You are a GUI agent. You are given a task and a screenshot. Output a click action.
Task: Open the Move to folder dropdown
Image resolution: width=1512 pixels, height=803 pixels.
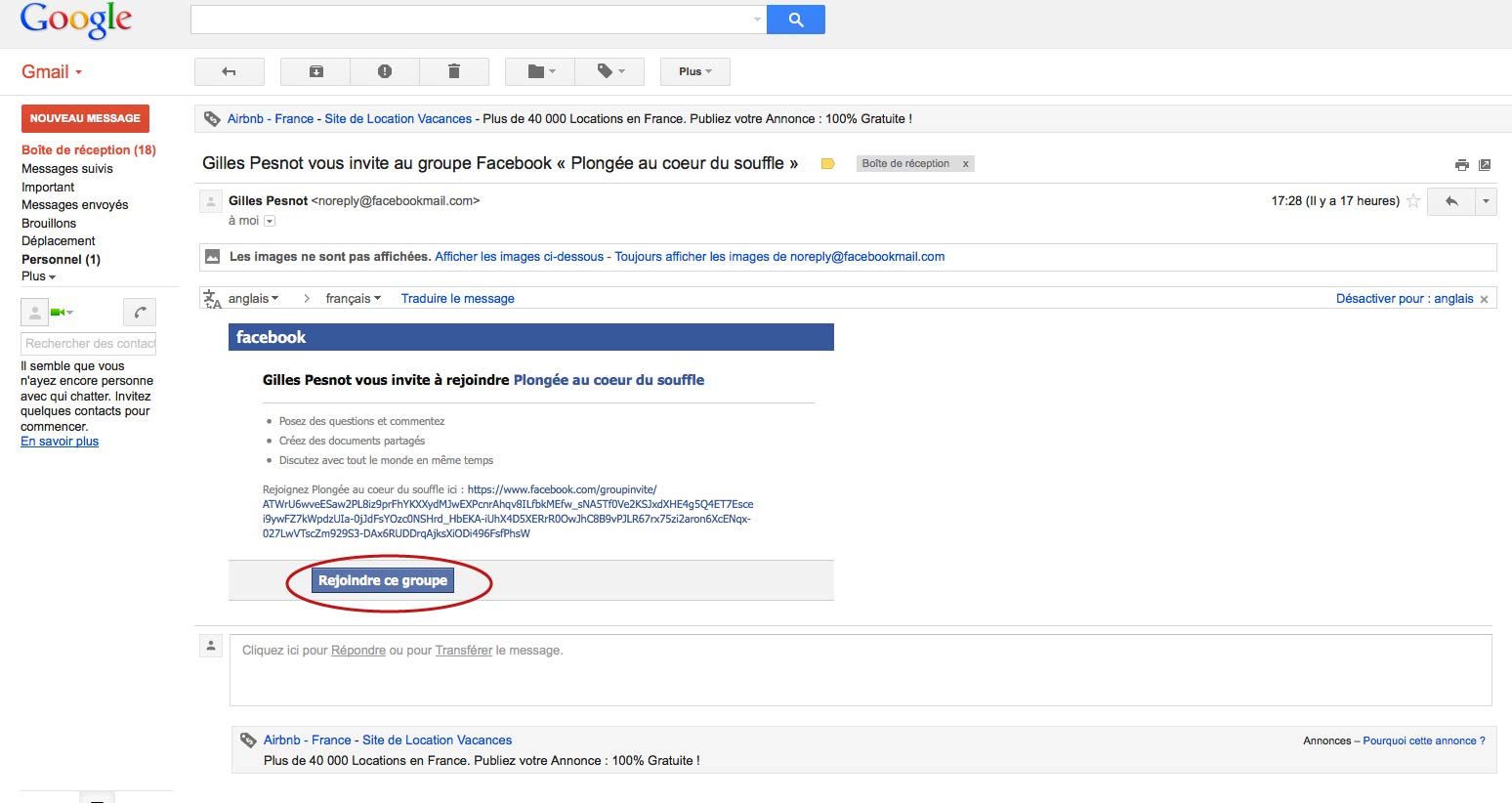(x=540, y=71)
